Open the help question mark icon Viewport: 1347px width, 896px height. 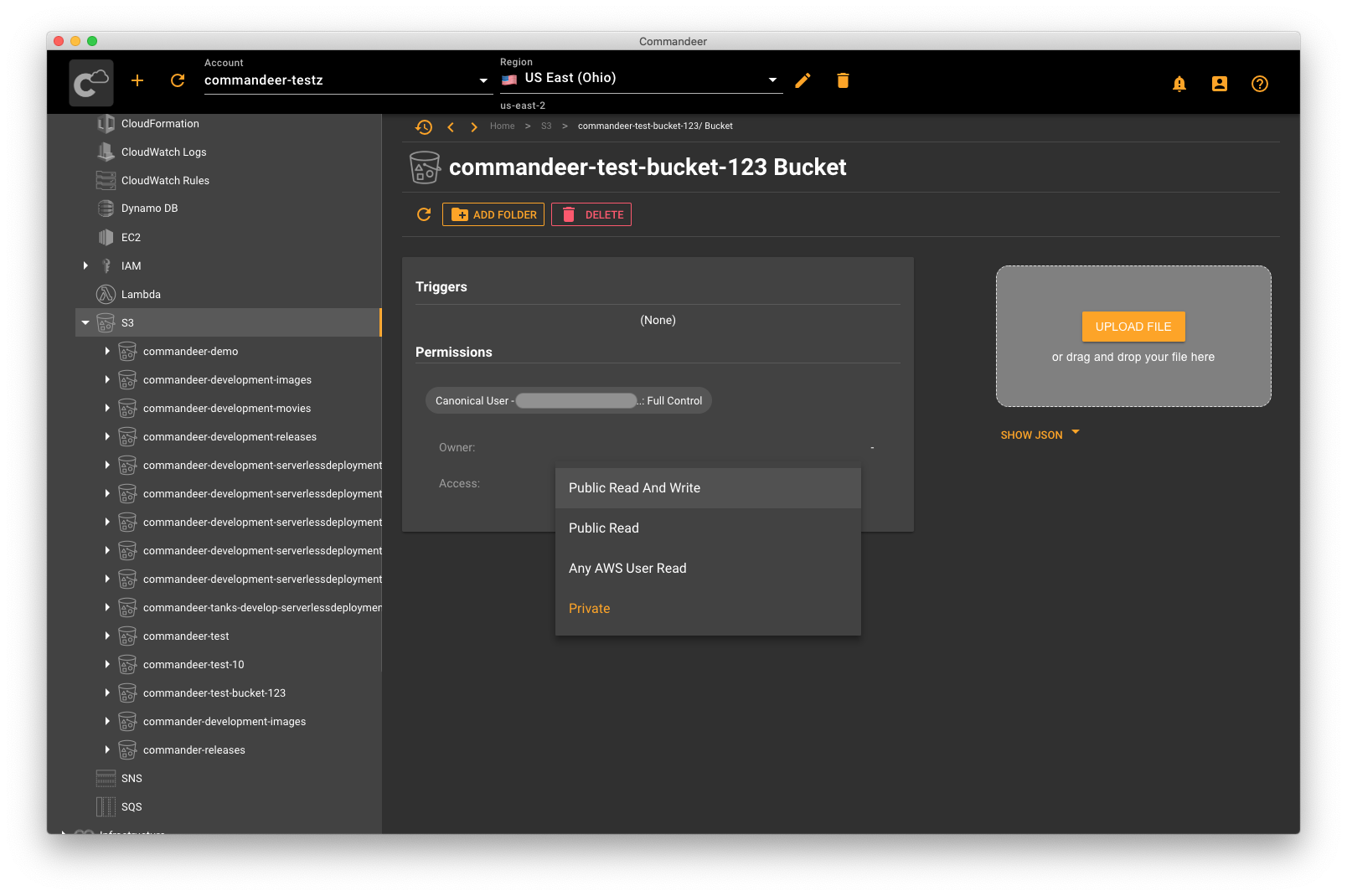pyautogui.click(x=1260, y=84)
